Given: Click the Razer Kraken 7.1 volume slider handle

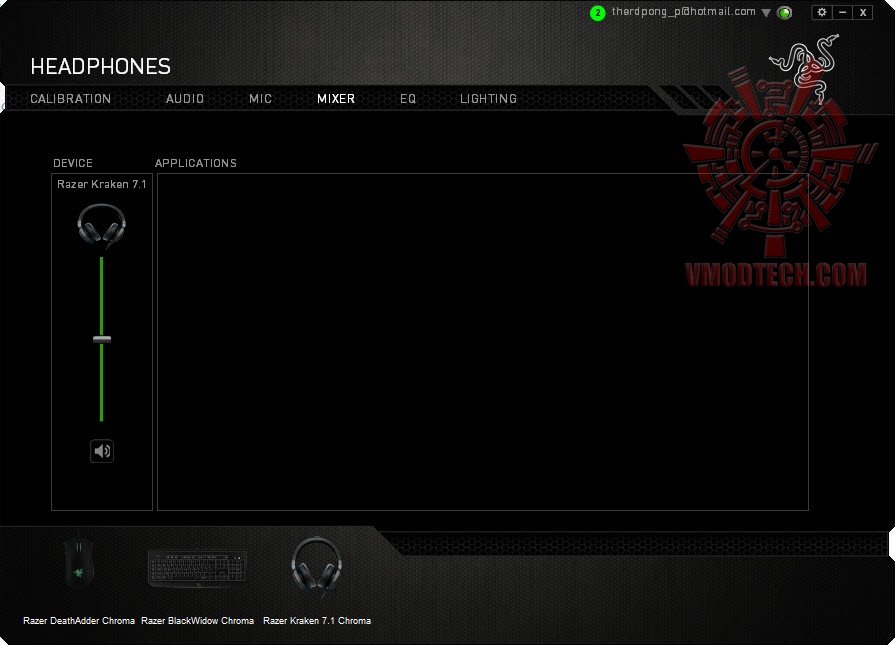Looking at the screenshot, I should (x=102, y=339).
